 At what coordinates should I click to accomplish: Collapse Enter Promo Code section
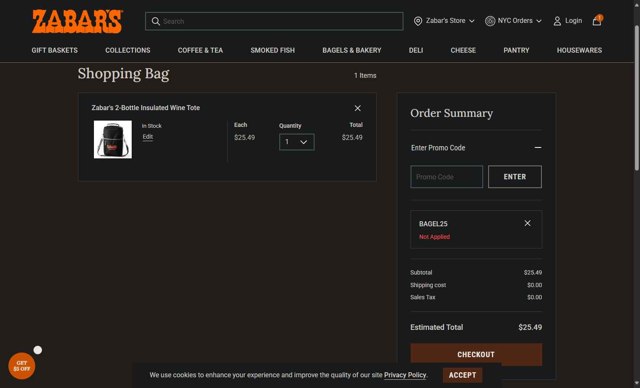pos(538,148)
